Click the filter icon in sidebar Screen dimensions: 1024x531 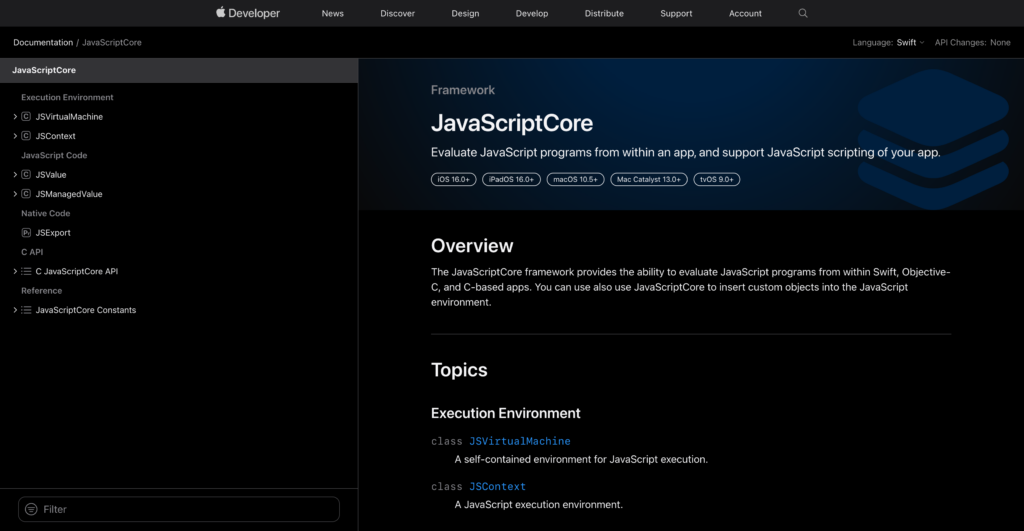tap(31, 509)
